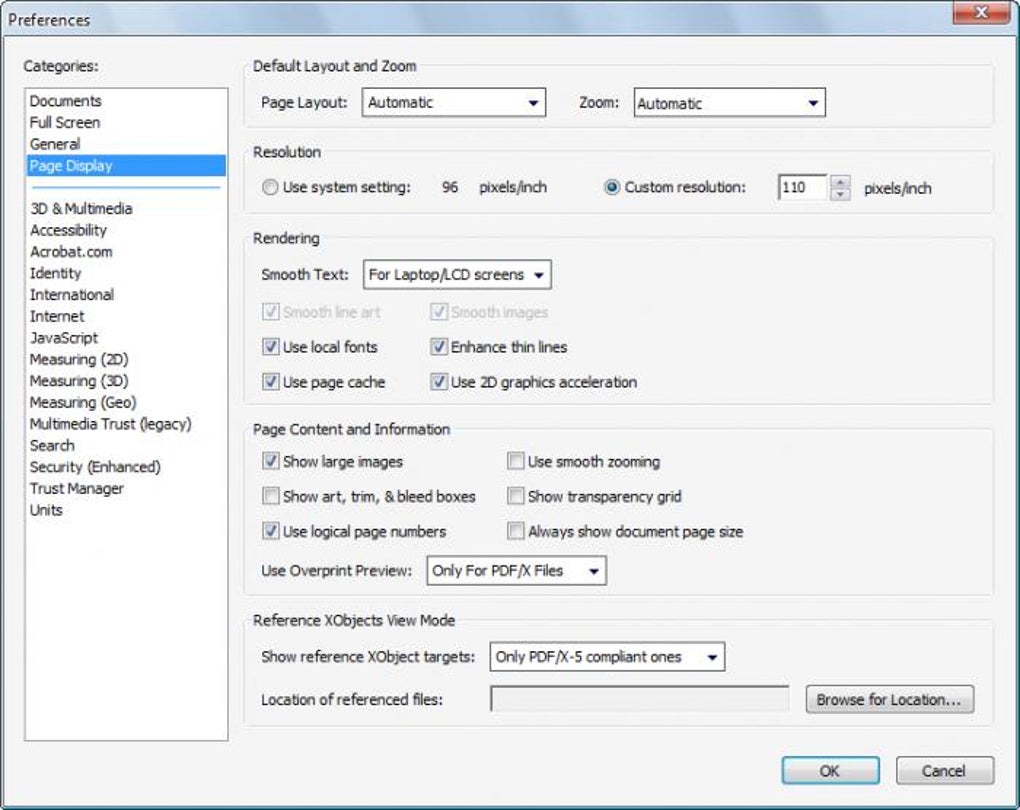Decrease custom resolution with down stepper arrow
Image resolution: width=1020 pixels, height=810 pixels.
tap(840, 193)
